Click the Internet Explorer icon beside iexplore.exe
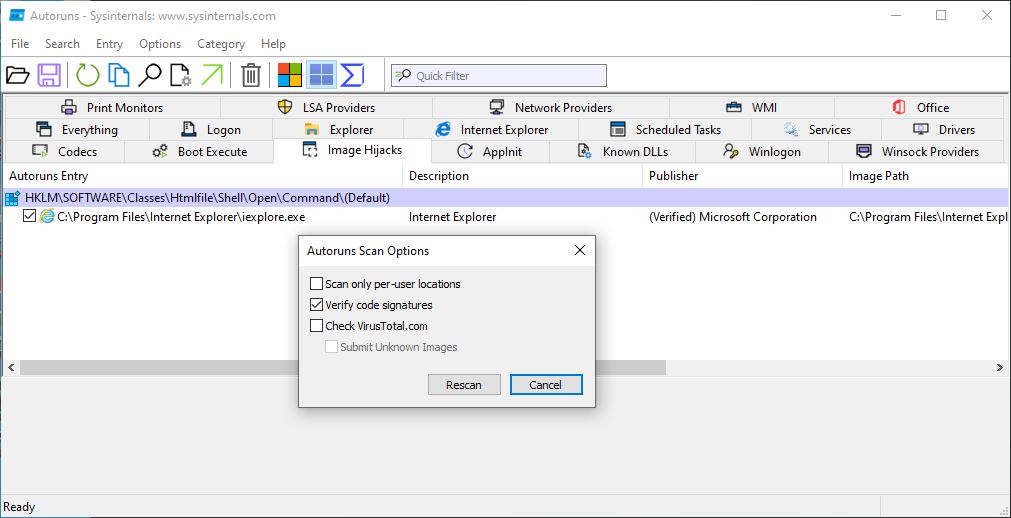This screenshot has width=1011, height=518. coord(47,217)
